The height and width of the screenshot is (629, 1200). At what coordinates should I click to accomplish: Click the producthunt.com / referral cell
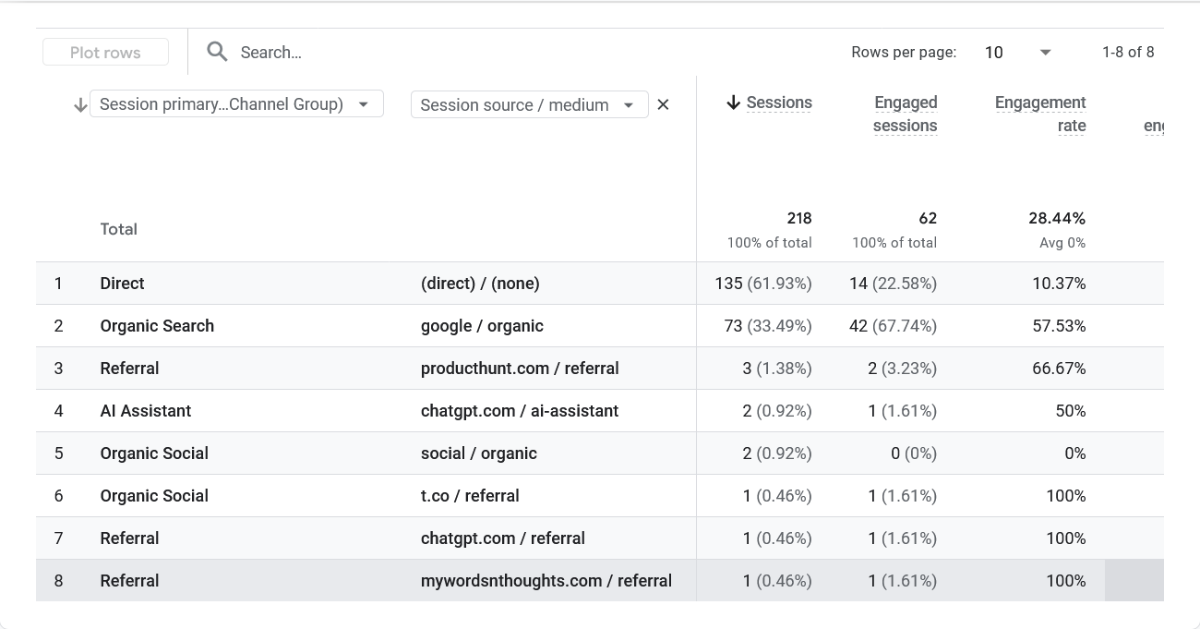tap(520, 368)
